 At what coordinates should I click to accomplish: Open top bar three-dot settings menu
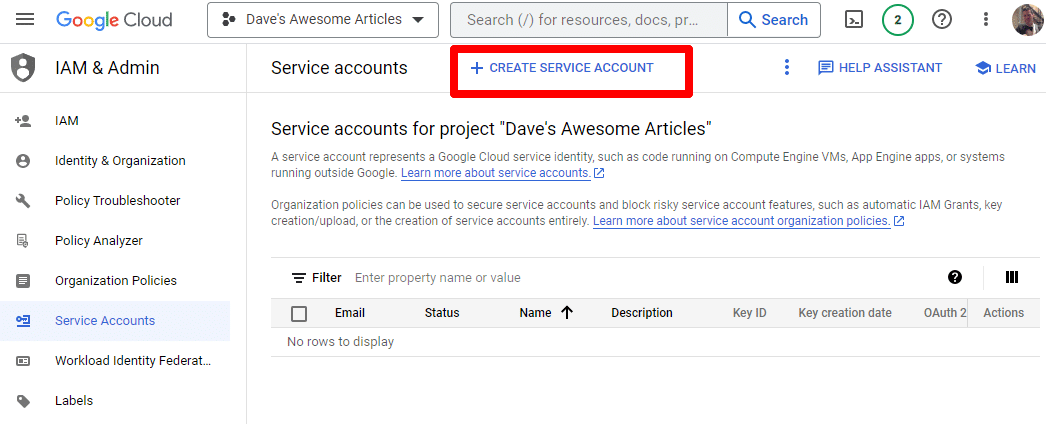coord(986,20)
